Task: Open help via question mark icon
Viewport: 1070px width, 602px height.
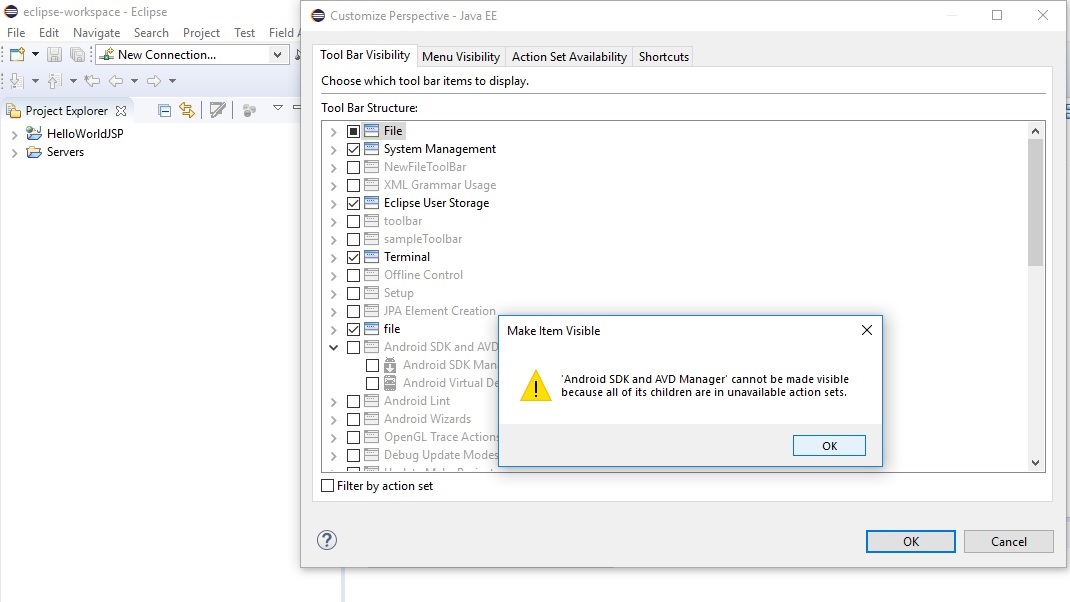Action: (x=327, y=541)
